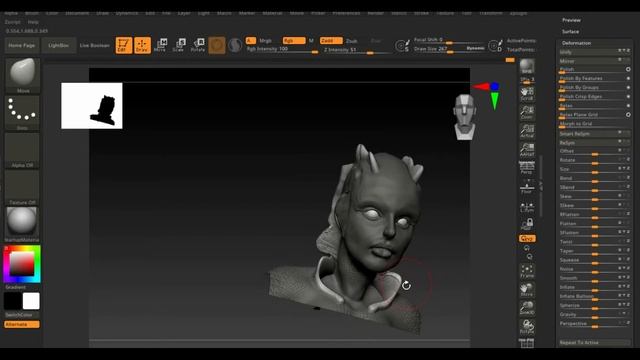Screen dimensions: 640x360
Task: Adjust the Focal Shift slider
Action: (449, 40)
